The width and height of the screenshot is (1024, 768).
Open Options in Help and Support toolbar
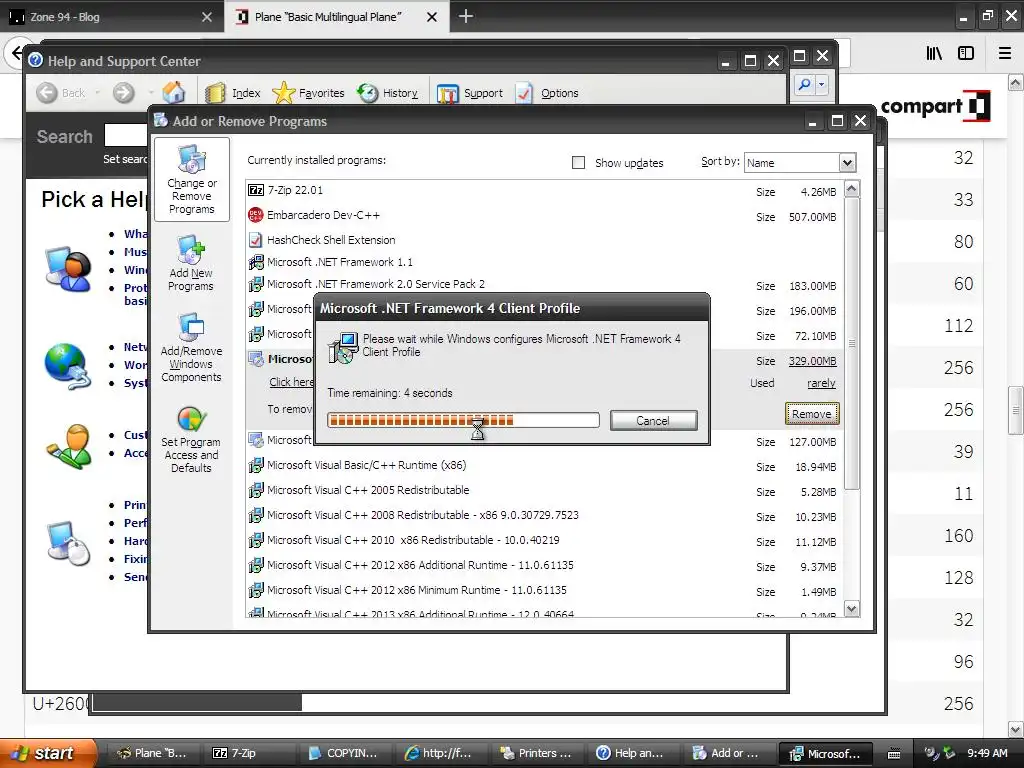[x=547, y=93]
